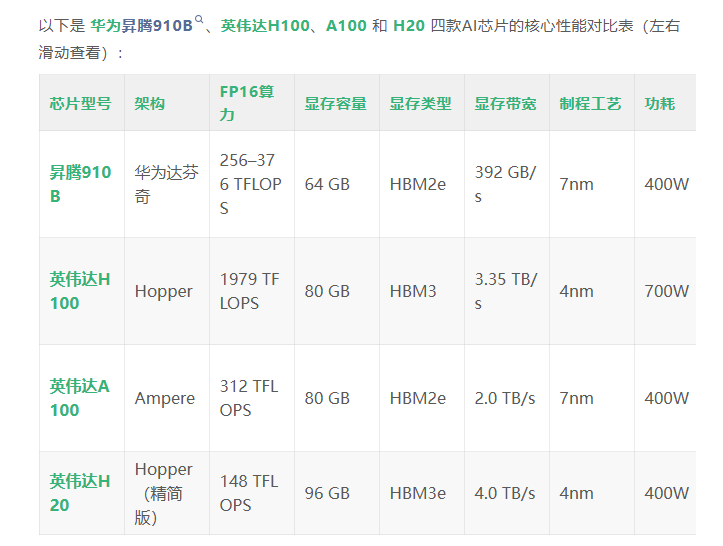Select the 4.0 TB/s bandwidth cell
This screenshot has height=546, width=723.
tap(505, 493)
